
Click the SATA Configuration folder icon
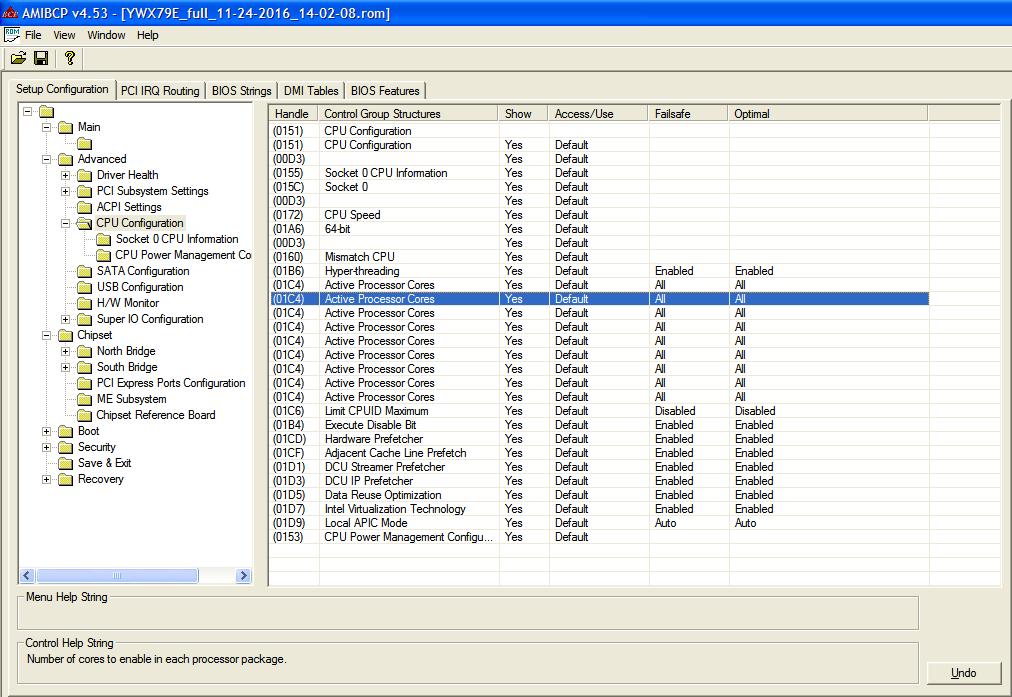click(85, 271)
